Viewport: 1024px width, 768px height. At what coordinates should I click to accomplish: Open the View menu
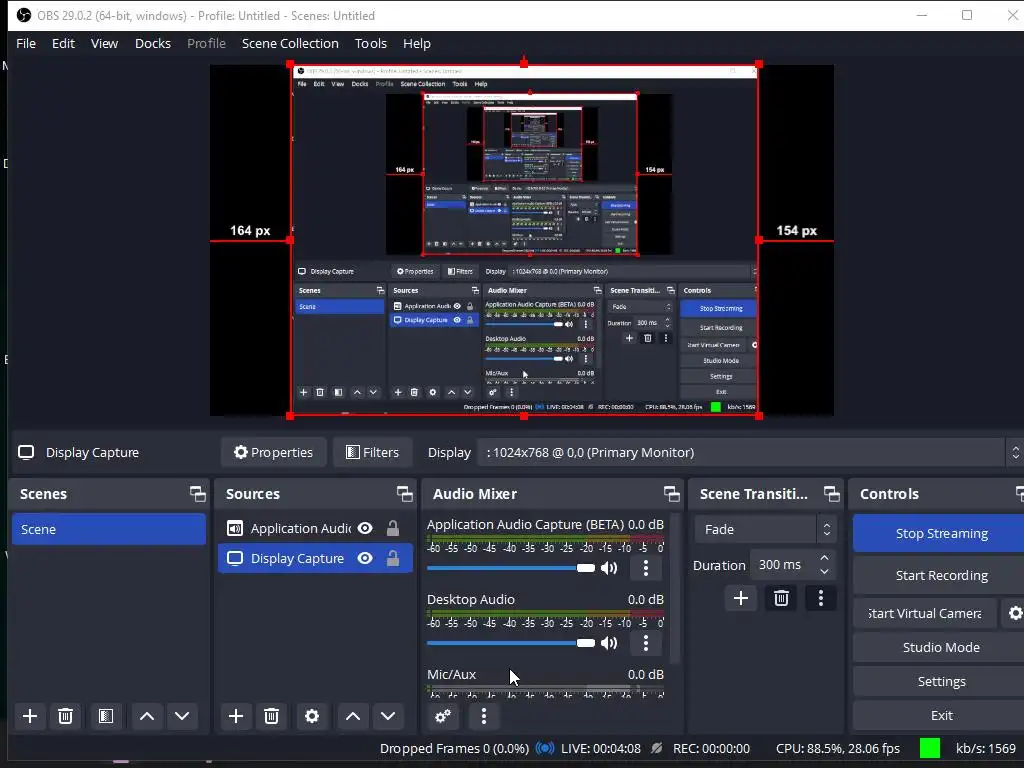(104, 44)
